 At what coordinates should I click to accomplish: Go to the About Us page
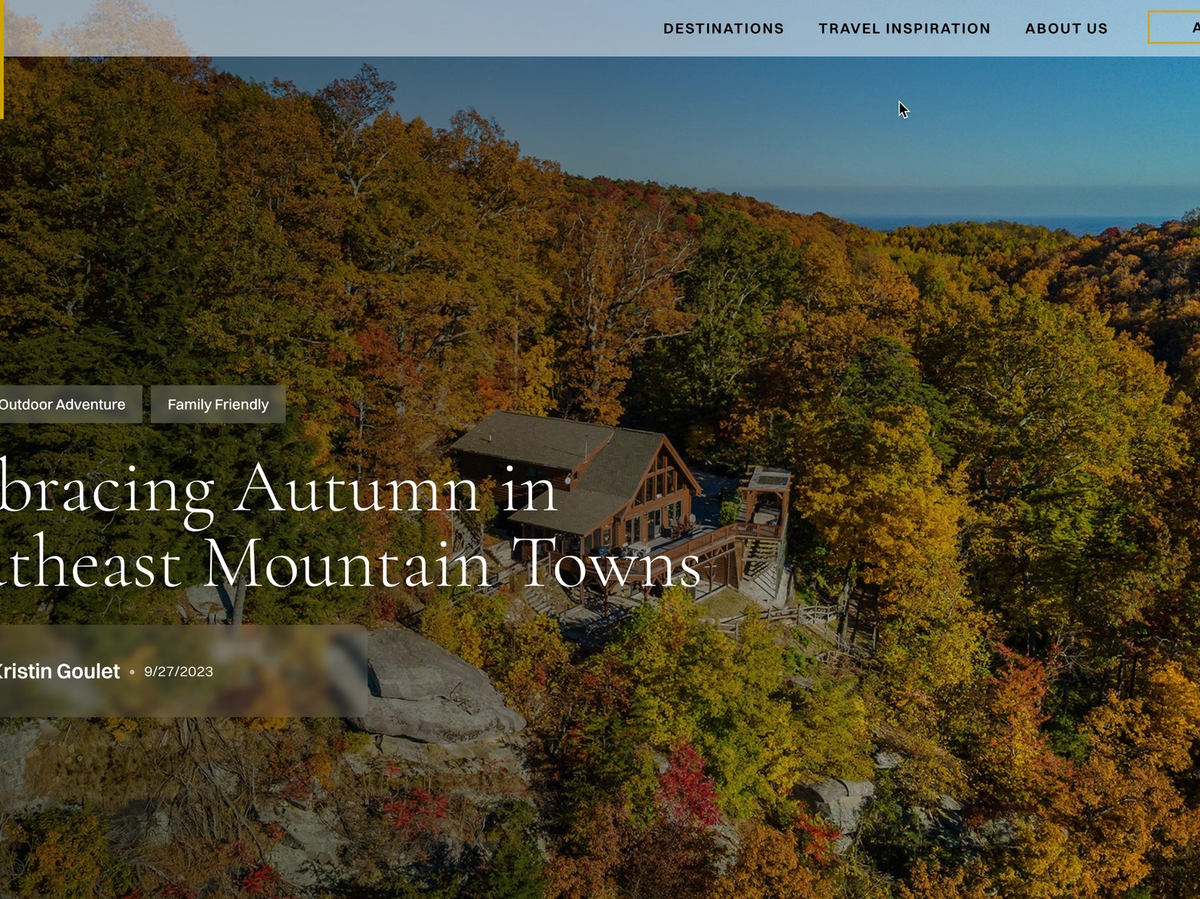[x=1066, y=28]
